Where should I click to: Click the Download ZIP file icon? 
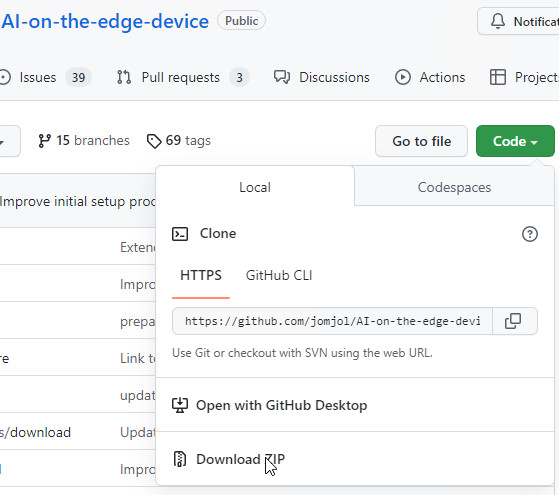[x=180, y=459]
